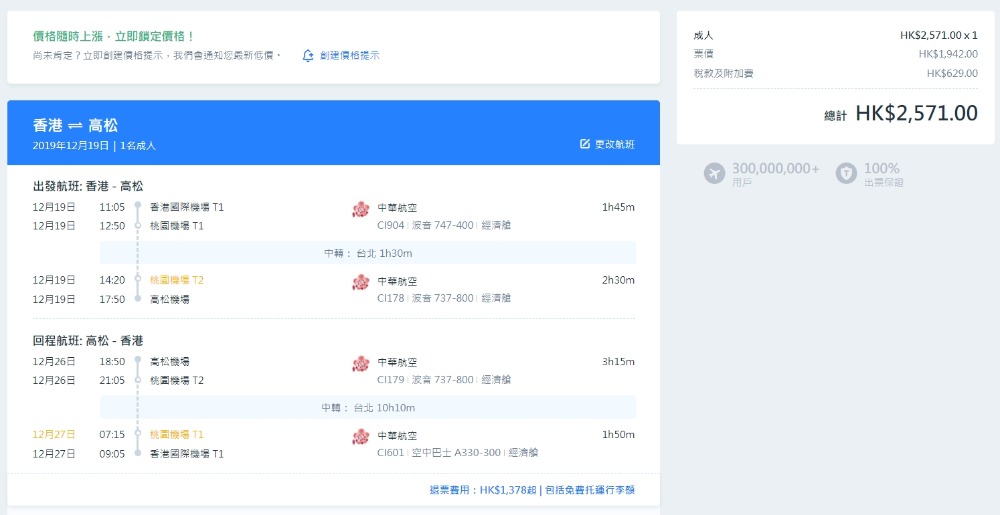
Task: Click the China Airlines logo for flight CI178
Action: [361, 282]
